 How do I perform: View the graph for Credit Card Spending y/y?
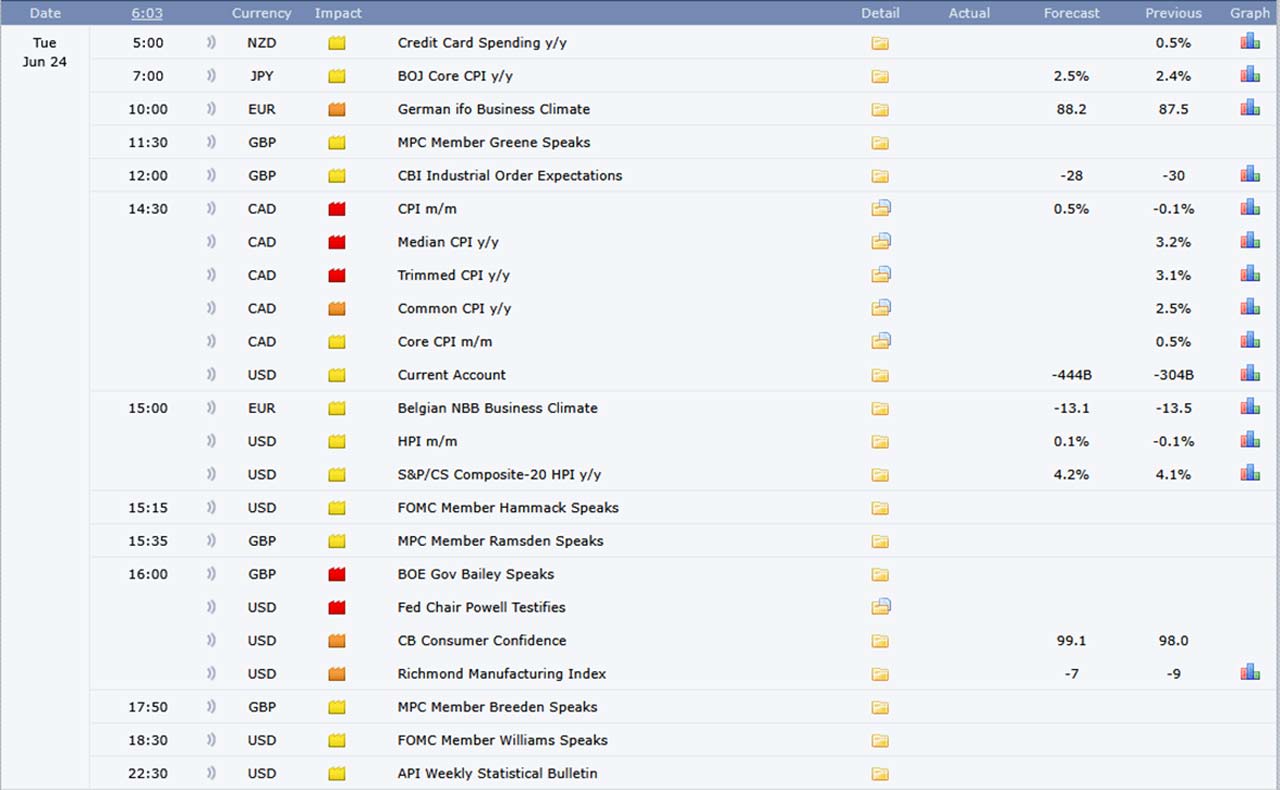click(1250, 42)
